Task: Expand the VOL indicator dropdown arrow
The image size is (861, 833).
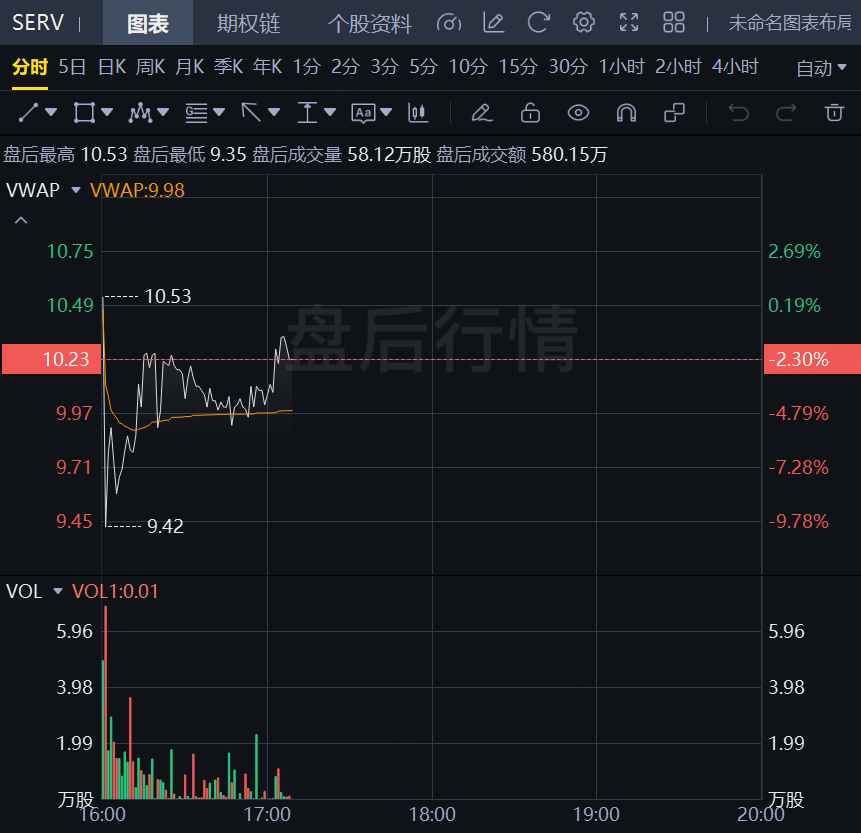Action: click(57, 591)
